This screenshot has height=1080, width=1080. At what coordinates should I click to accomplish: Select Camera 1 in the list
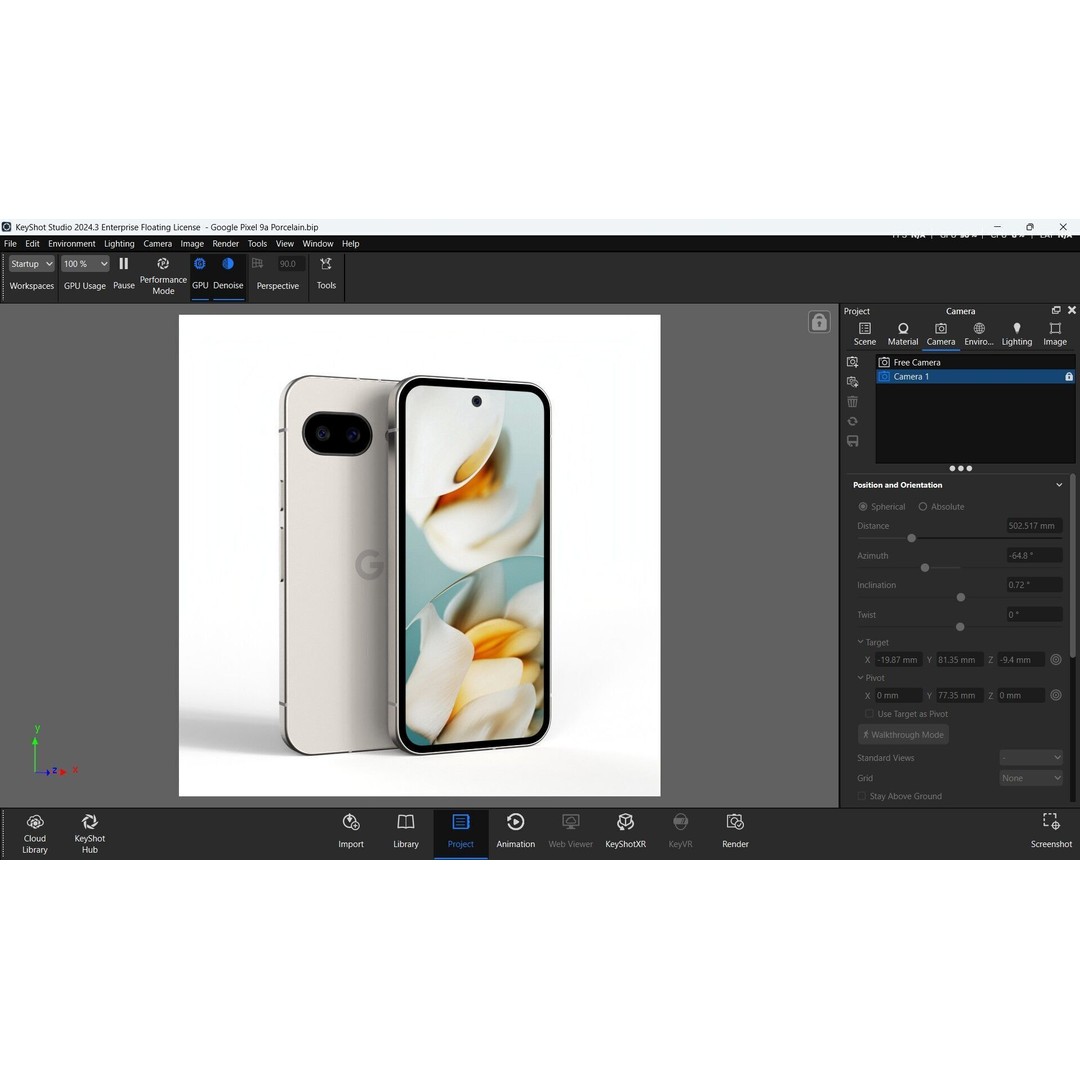[975, 377]
